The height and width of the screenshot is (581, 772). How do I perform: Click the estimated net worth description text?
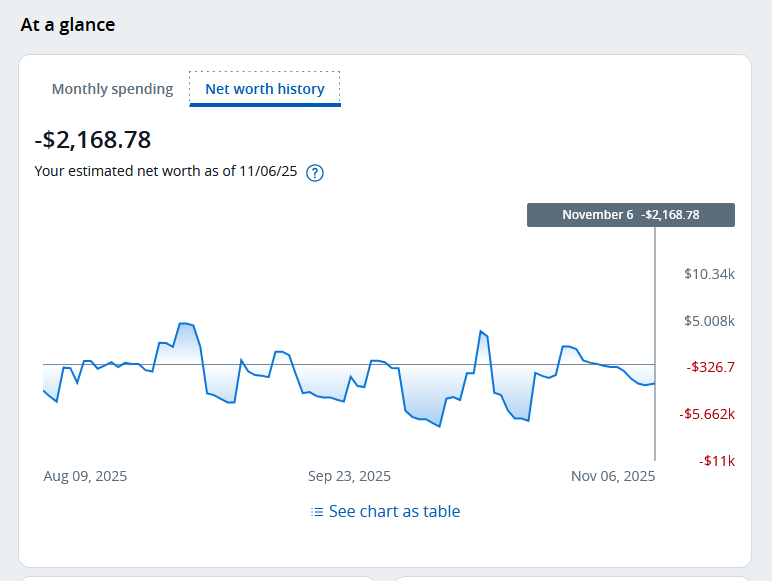click(x=166, y=171)
